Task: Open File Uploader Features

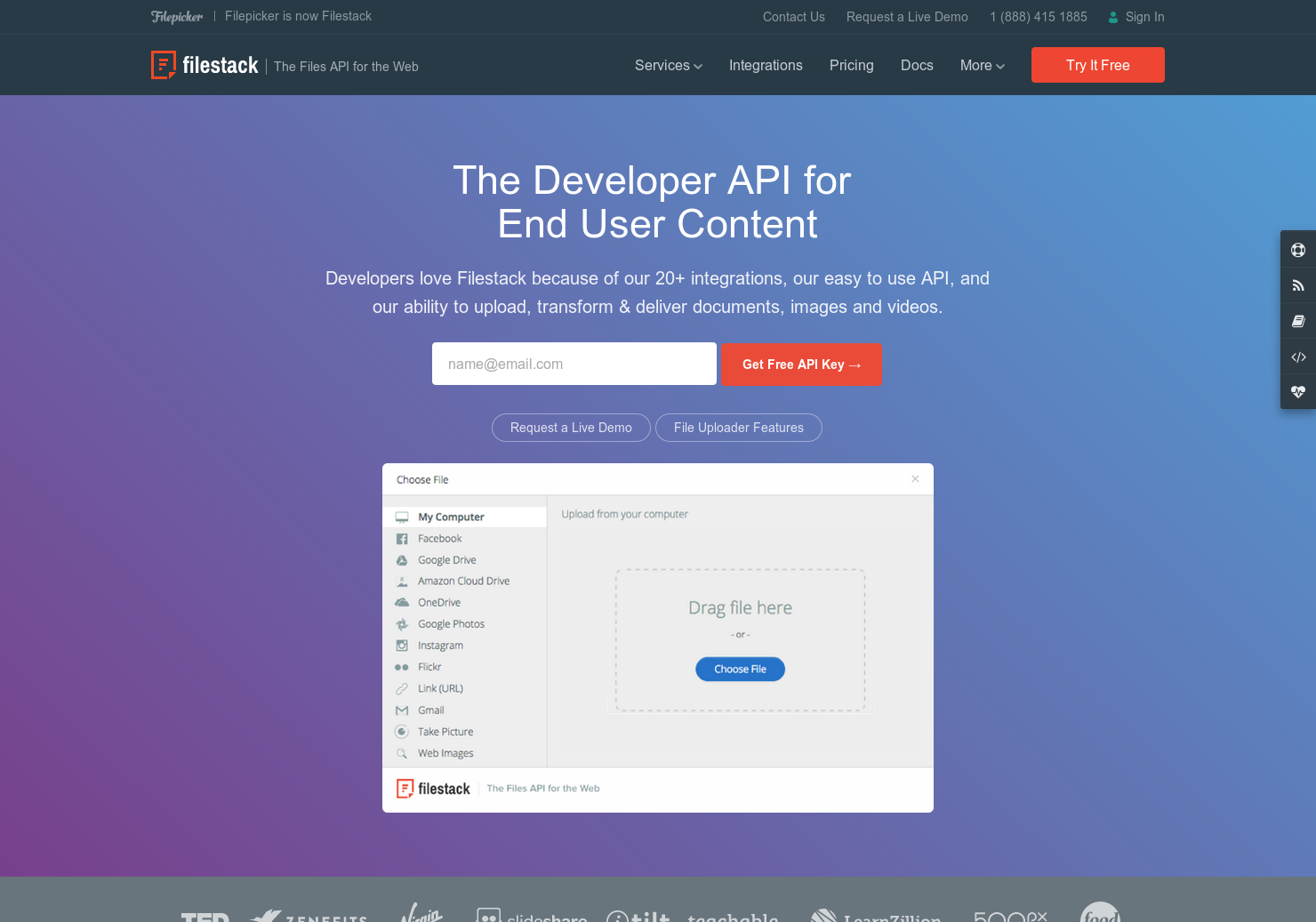Action: point(738,428)
